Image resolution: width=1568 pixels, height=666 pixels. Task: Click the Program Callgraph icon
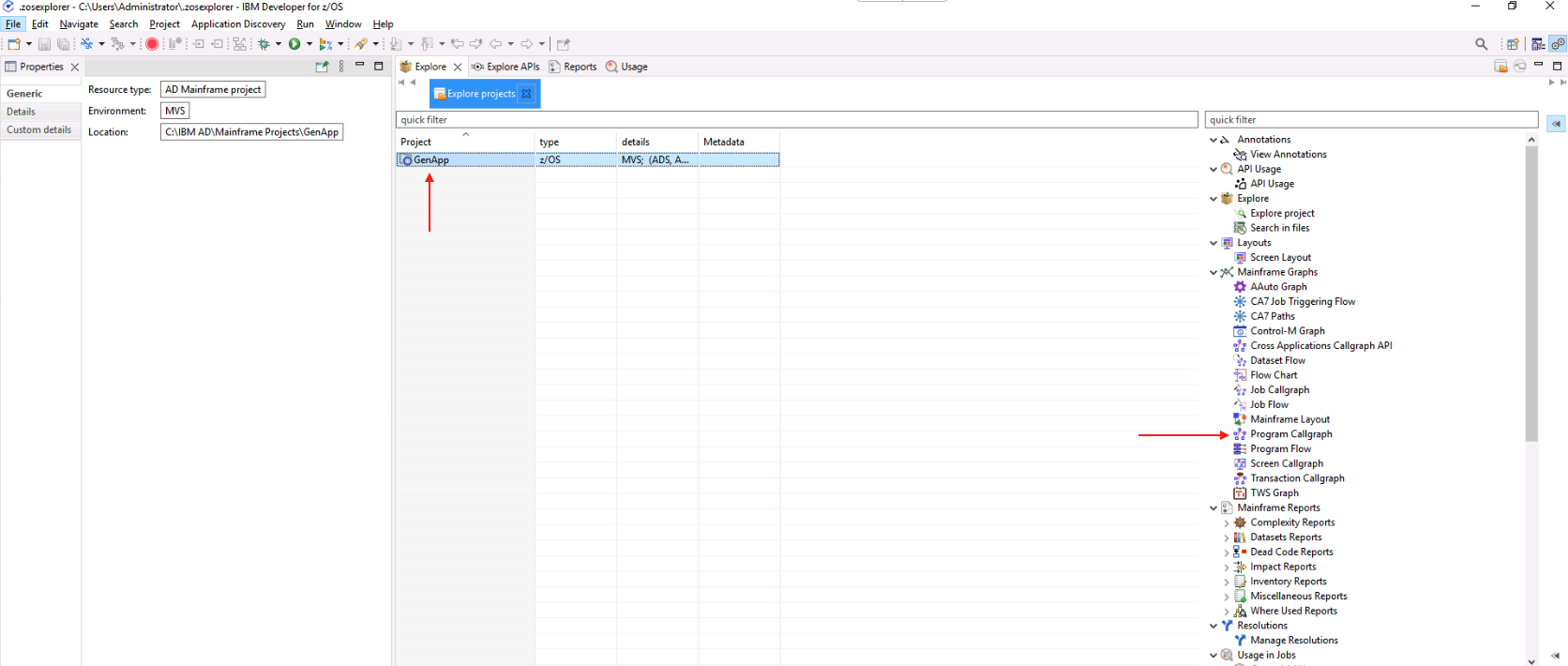[1240, 434]
